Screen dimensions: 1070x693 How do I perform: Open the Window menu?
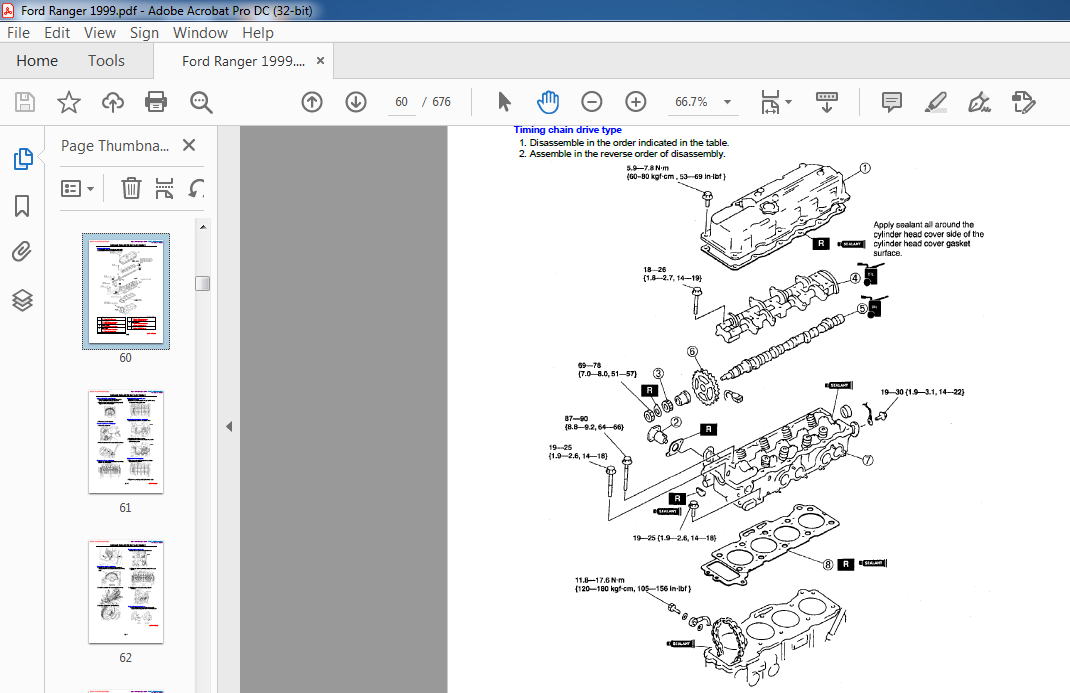coord(200,33)
